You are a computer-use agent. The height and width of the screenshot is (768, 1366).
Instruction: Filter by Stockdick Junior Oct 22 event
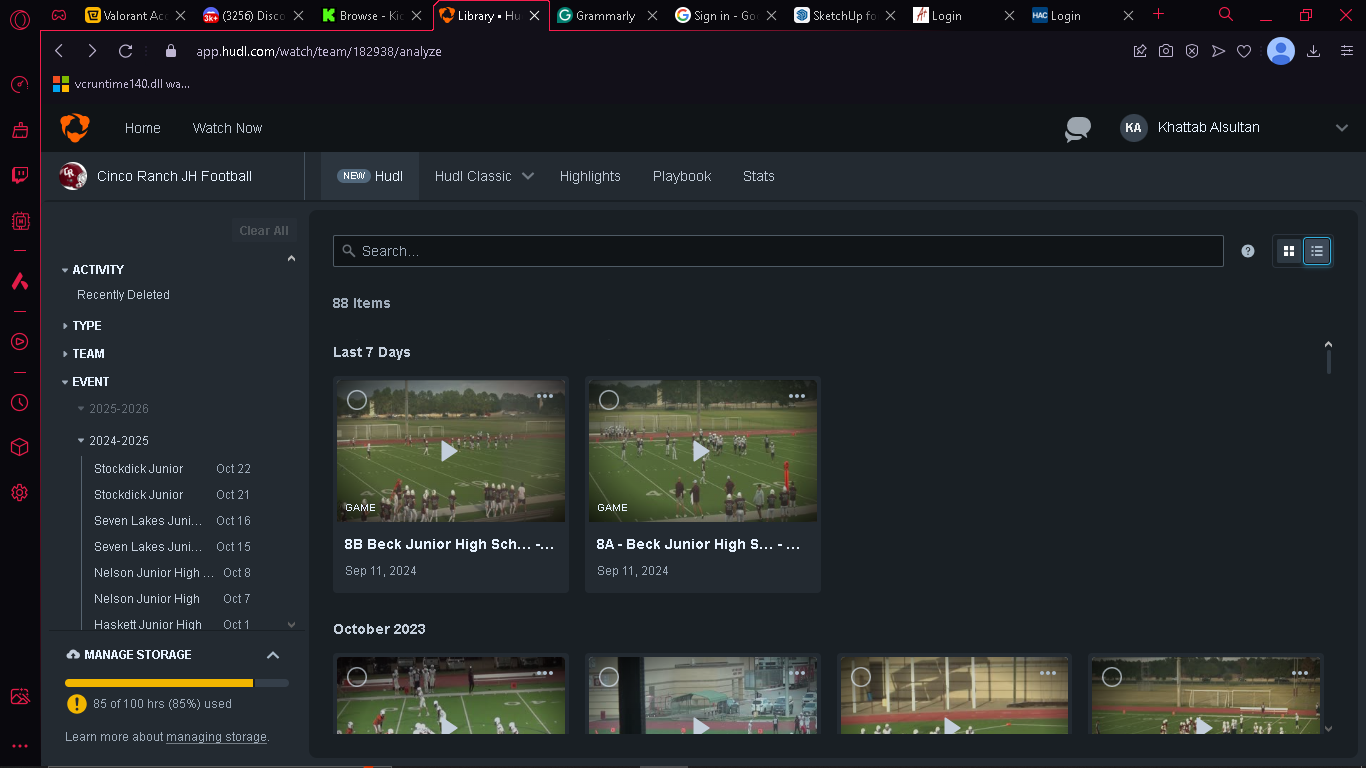[172, 469]
